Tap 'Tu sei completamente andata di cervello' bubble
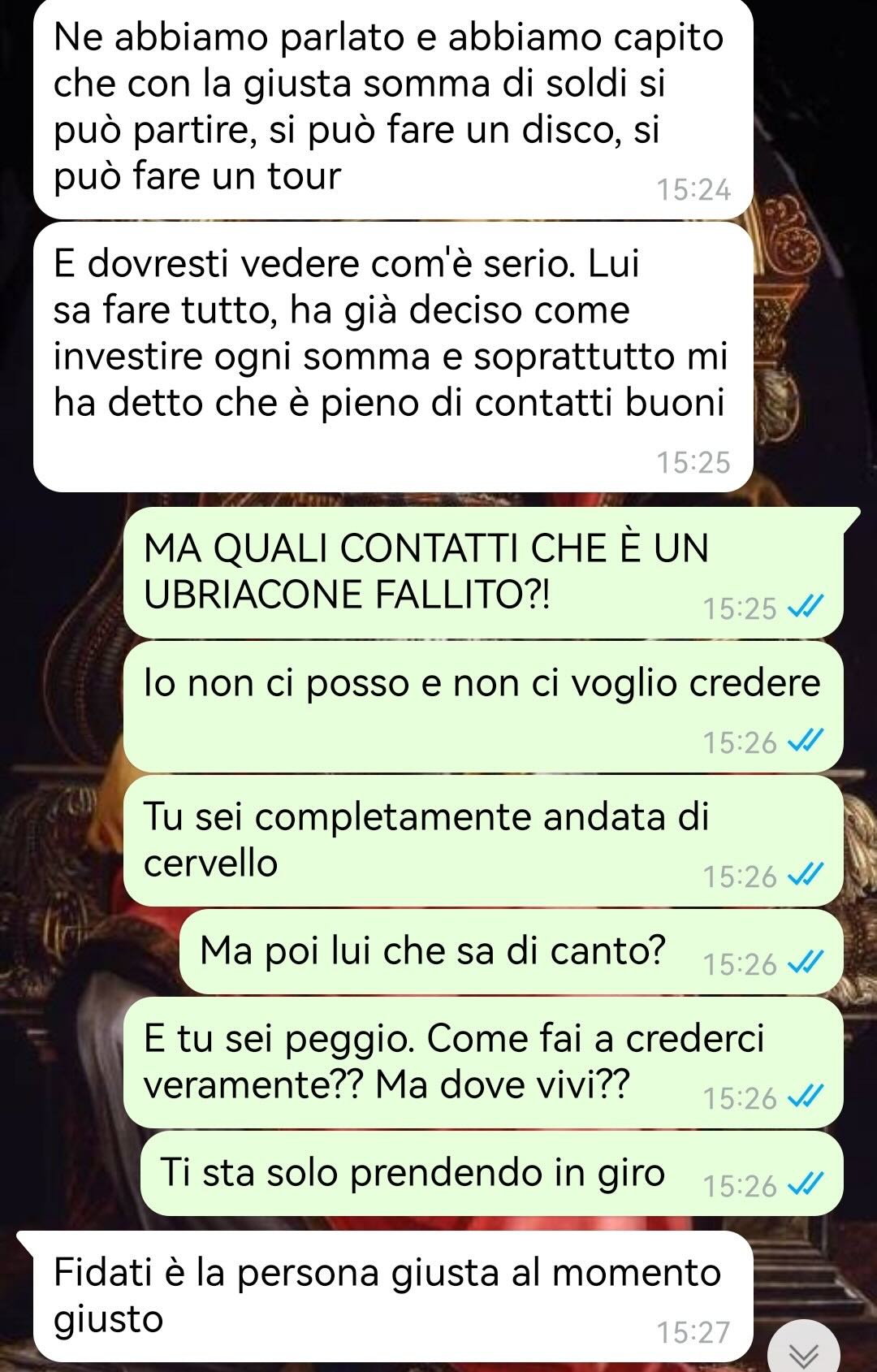 coord(483,840)
